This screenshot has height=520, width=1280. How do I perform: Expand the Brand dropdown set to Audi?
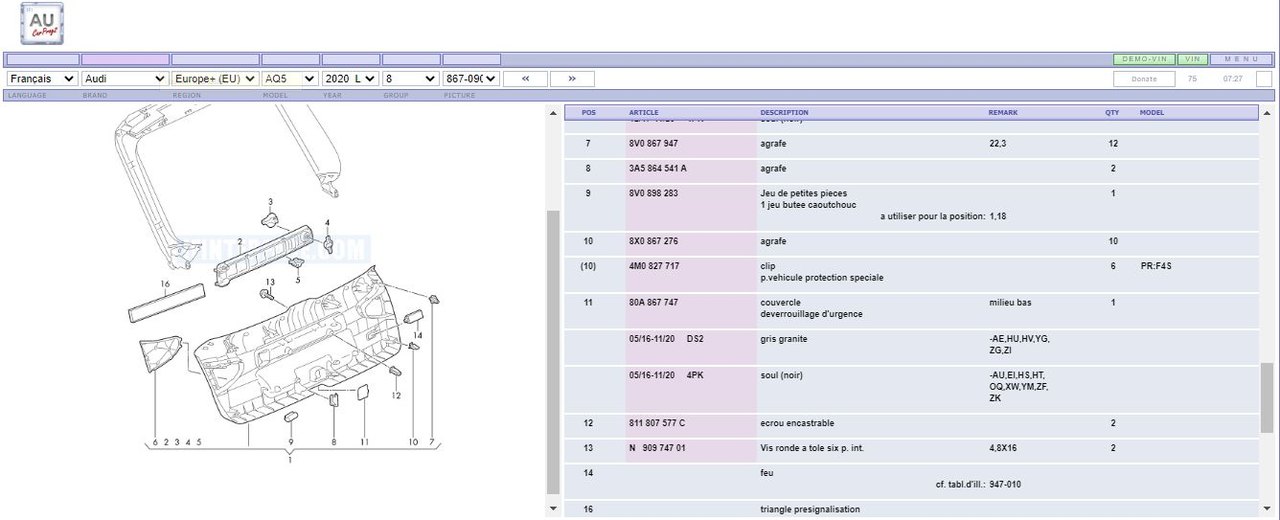124,78
